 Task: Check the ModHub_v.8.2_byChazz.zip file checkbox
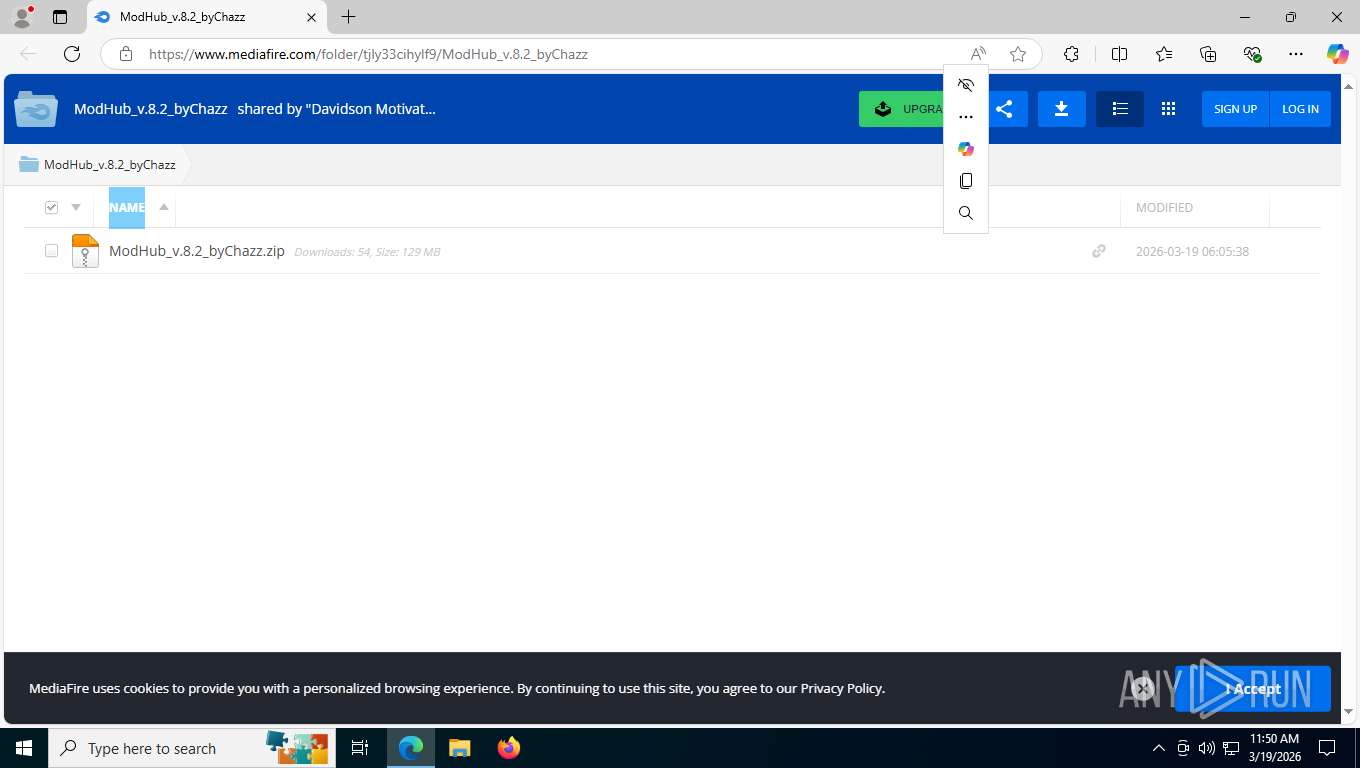point(51,251)
